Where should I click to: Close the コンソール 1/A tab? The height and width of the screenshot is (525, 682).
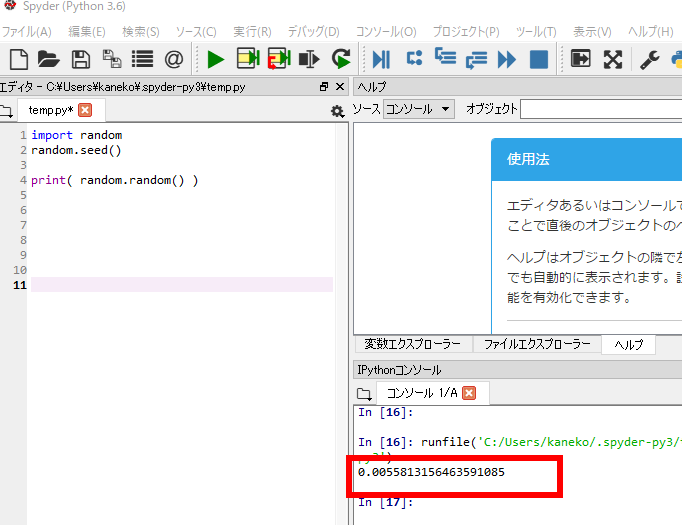click(x=469, y=393)
